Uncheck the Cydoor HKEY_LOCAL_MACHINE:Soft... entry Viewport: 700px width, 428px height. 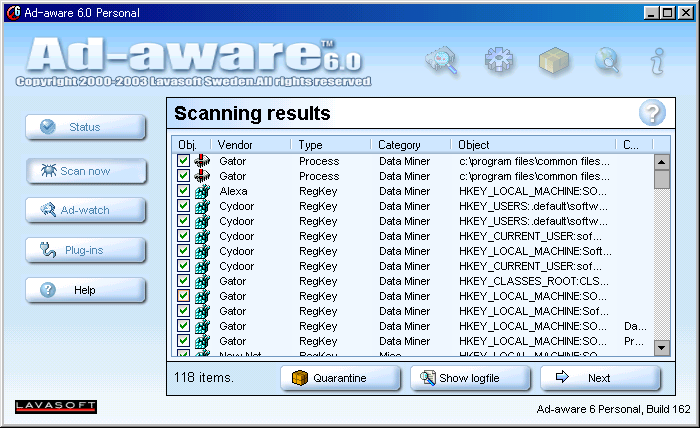pyautogui.click(x=183, y=251)
